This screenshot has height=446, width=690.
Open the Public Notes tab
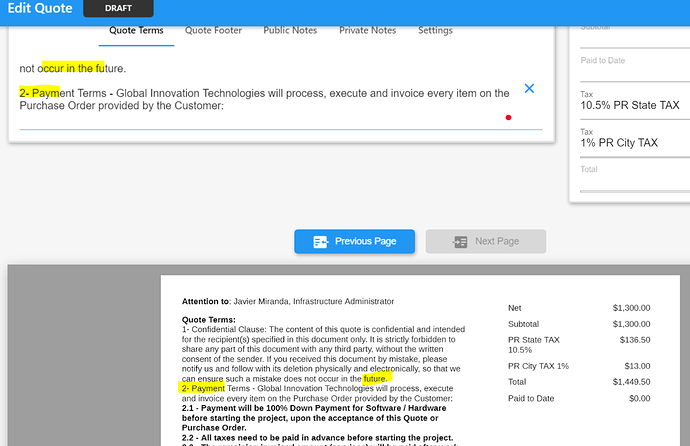coord(290,30)
